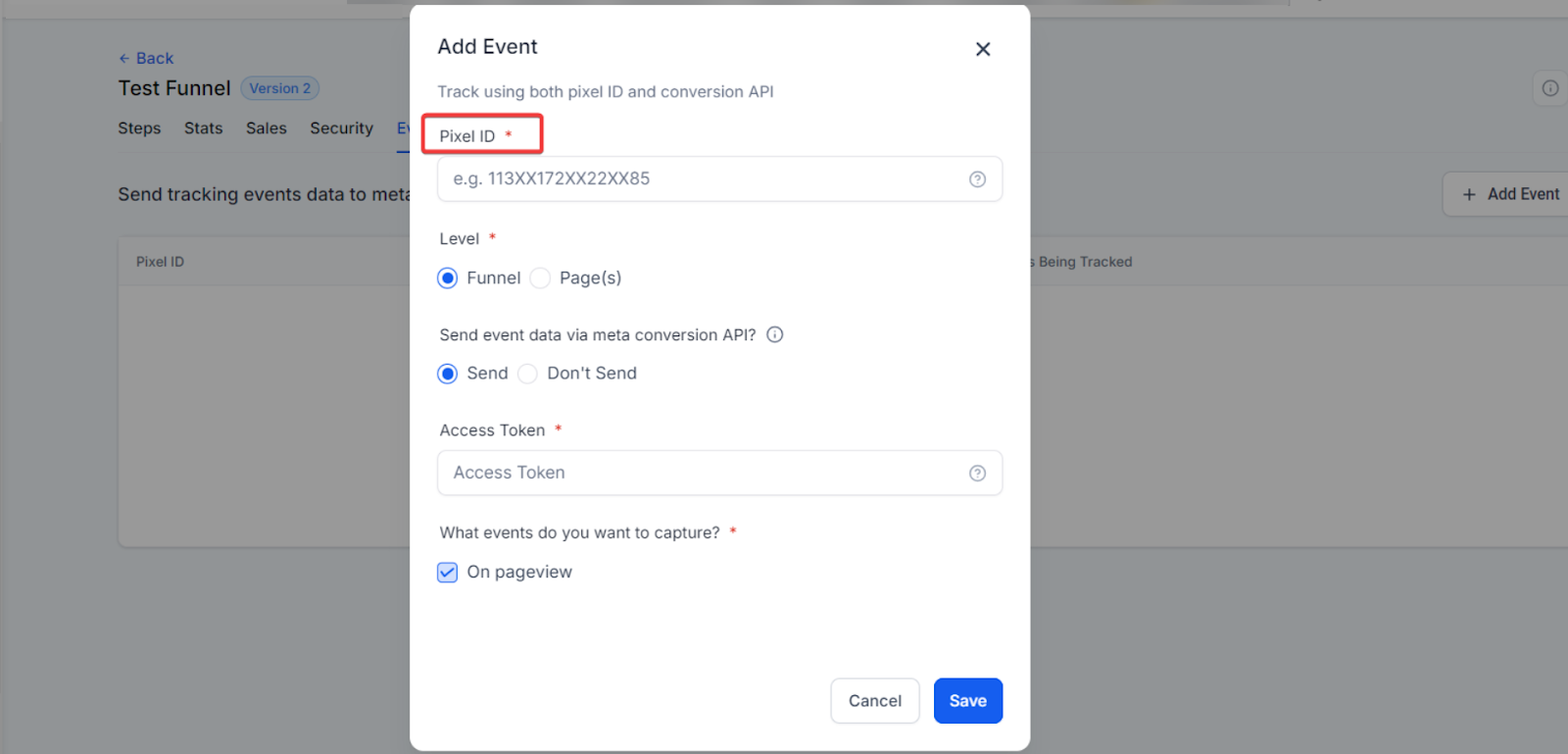Click the Add Event button behind the dialog
The image size is (1568, 754).
(1510, 194)
